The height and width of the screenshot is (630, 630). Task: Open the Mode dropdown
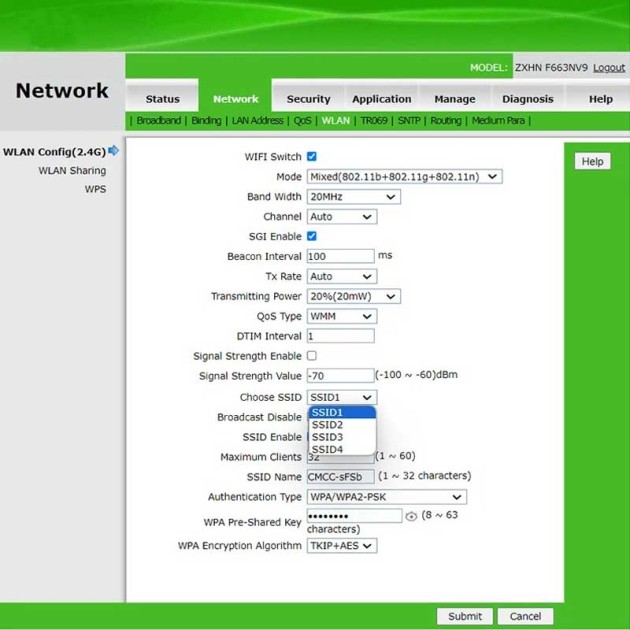(404, 177)
